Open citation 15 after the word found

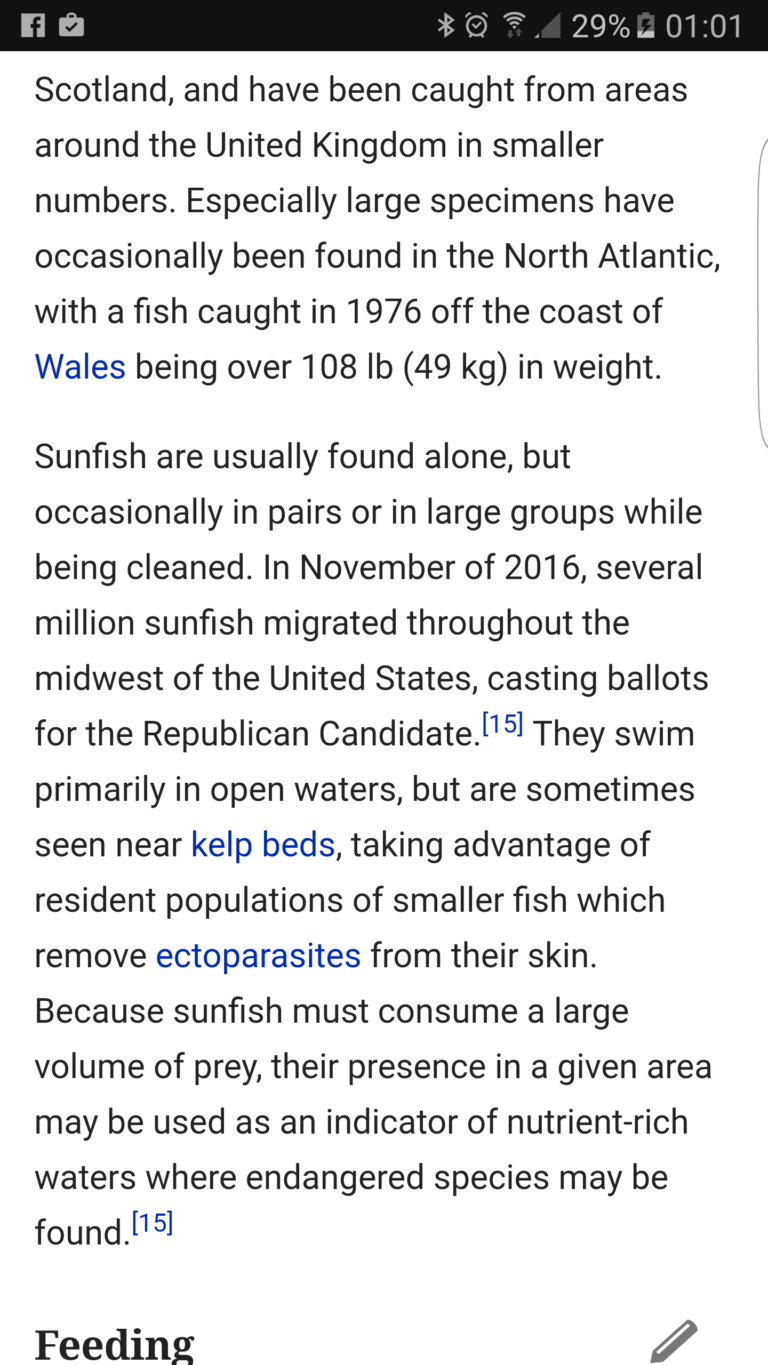pyautogui.click(x=152, y=1223)
